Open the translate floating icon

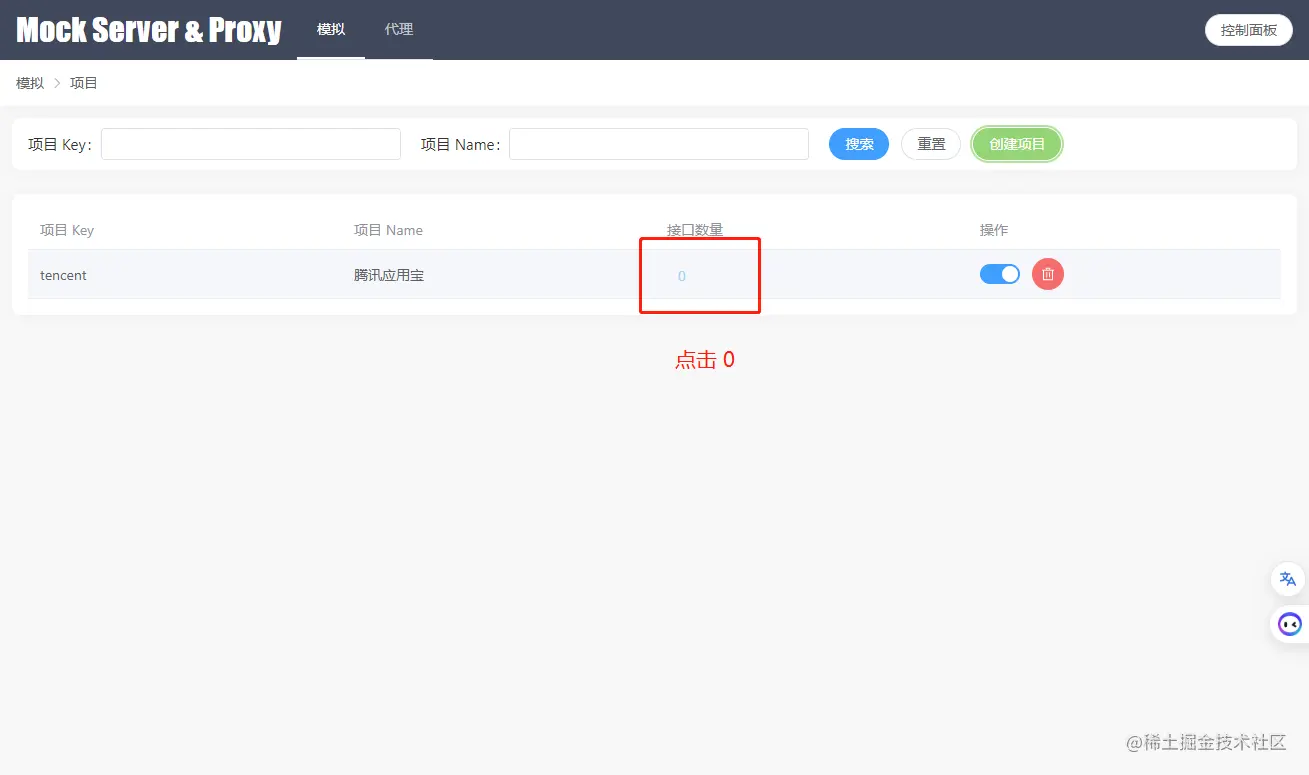1288,579
